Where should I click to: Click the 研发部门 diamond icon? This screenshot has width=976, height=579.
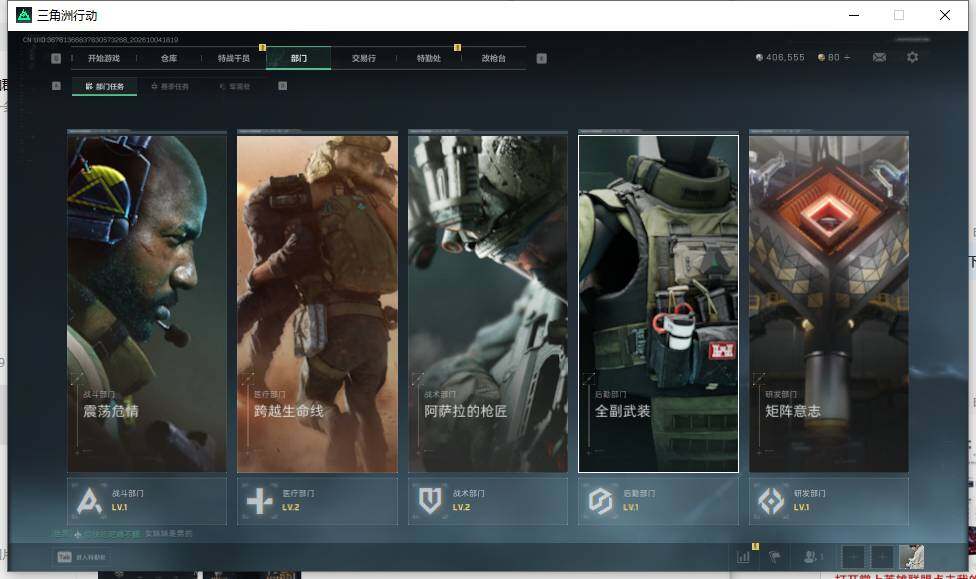(771, 501)
